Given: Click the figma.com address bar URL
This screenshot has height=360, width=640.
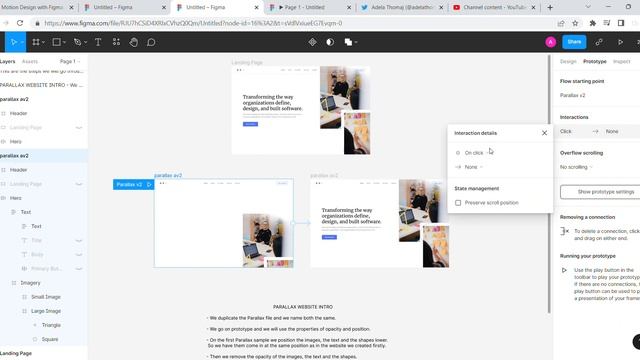Looking at the screenshot, I should (x=193, y=23).
